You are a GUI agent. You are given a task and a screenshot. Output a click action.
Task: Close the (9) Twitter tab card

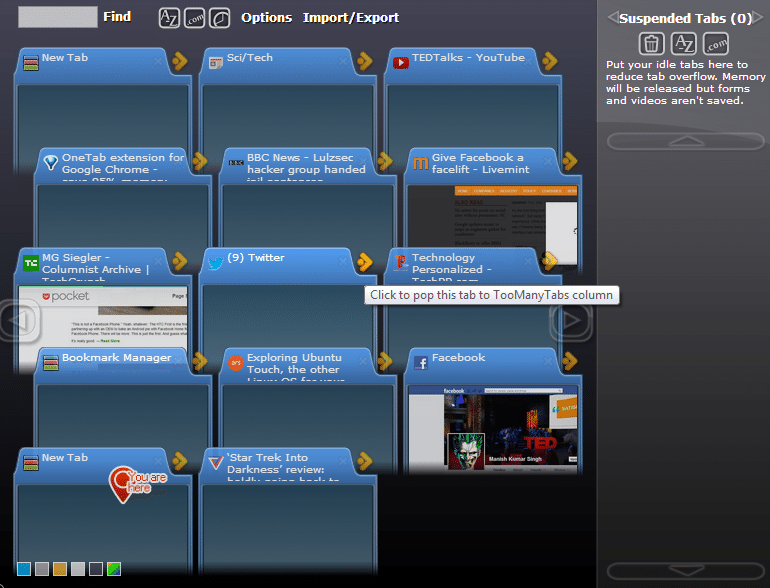tap(343, 261)
